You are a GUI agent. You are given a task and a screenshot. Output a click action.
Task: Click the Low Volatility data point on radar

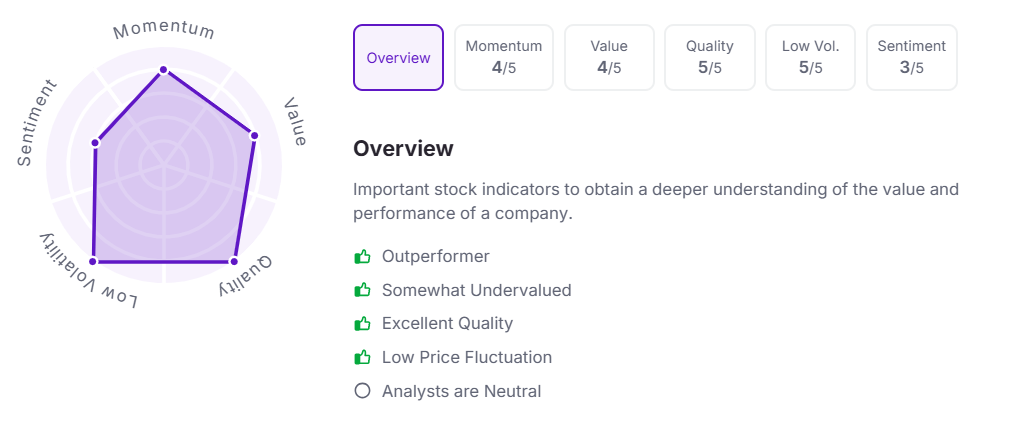94,261
